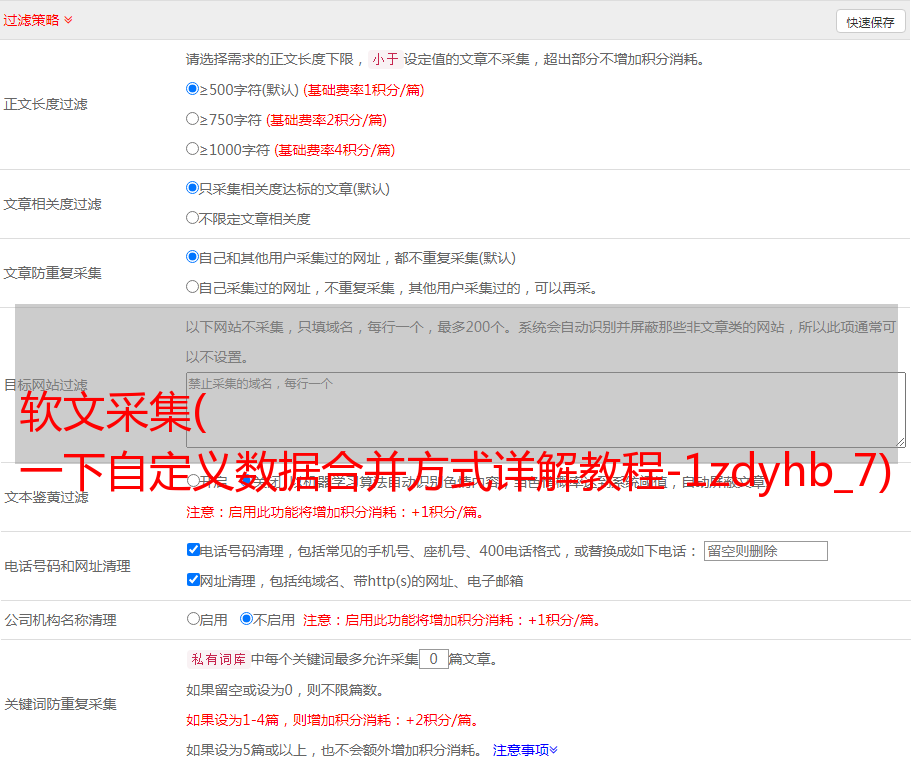Choose 只采集相关度达标的文章(默认) option
The width and height of the screenshot is (912, 768).
192,187
